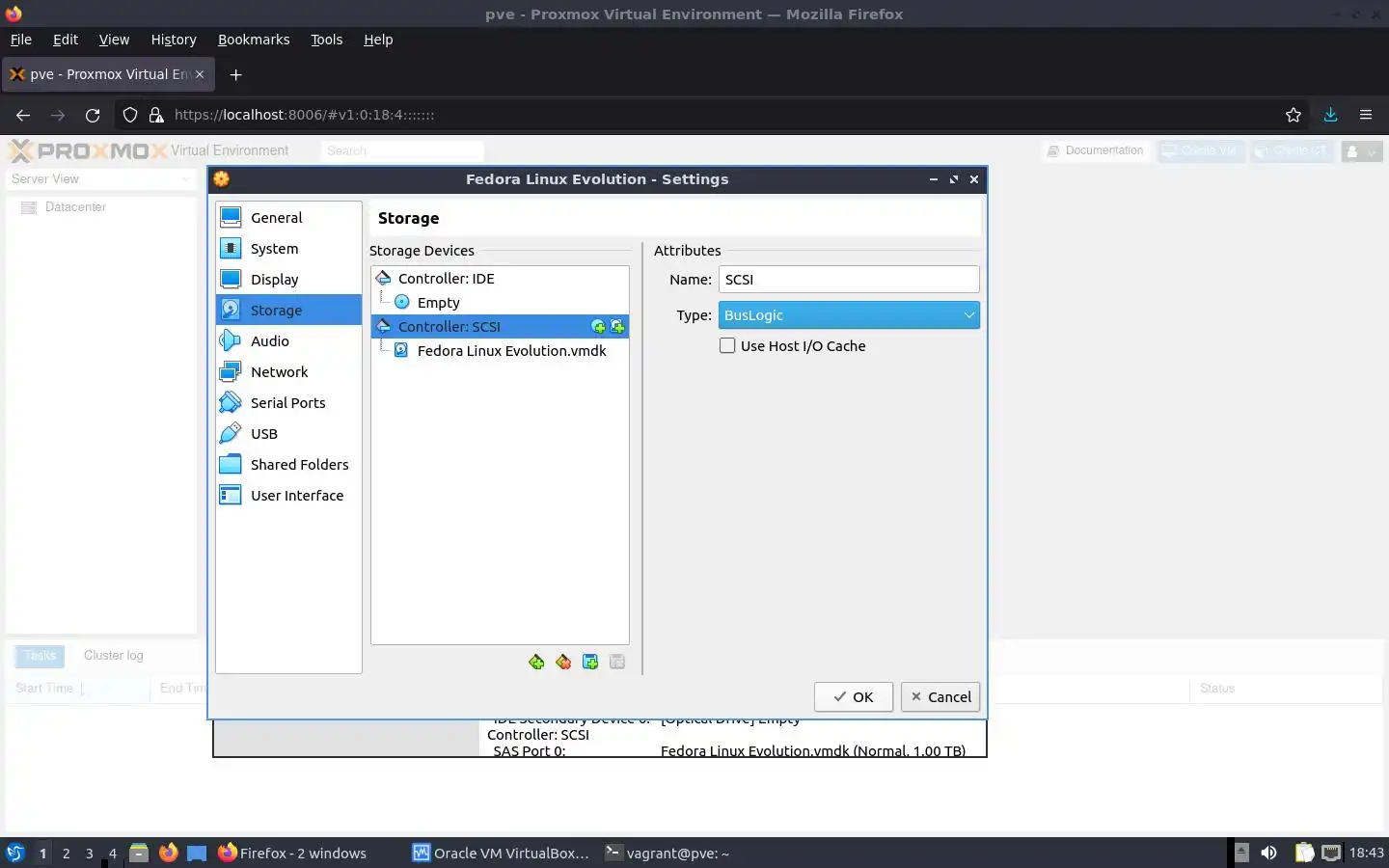Switch to workspace 3 in taskbar
This screenshot has width=1389, height=868.
tap(89, 853)
